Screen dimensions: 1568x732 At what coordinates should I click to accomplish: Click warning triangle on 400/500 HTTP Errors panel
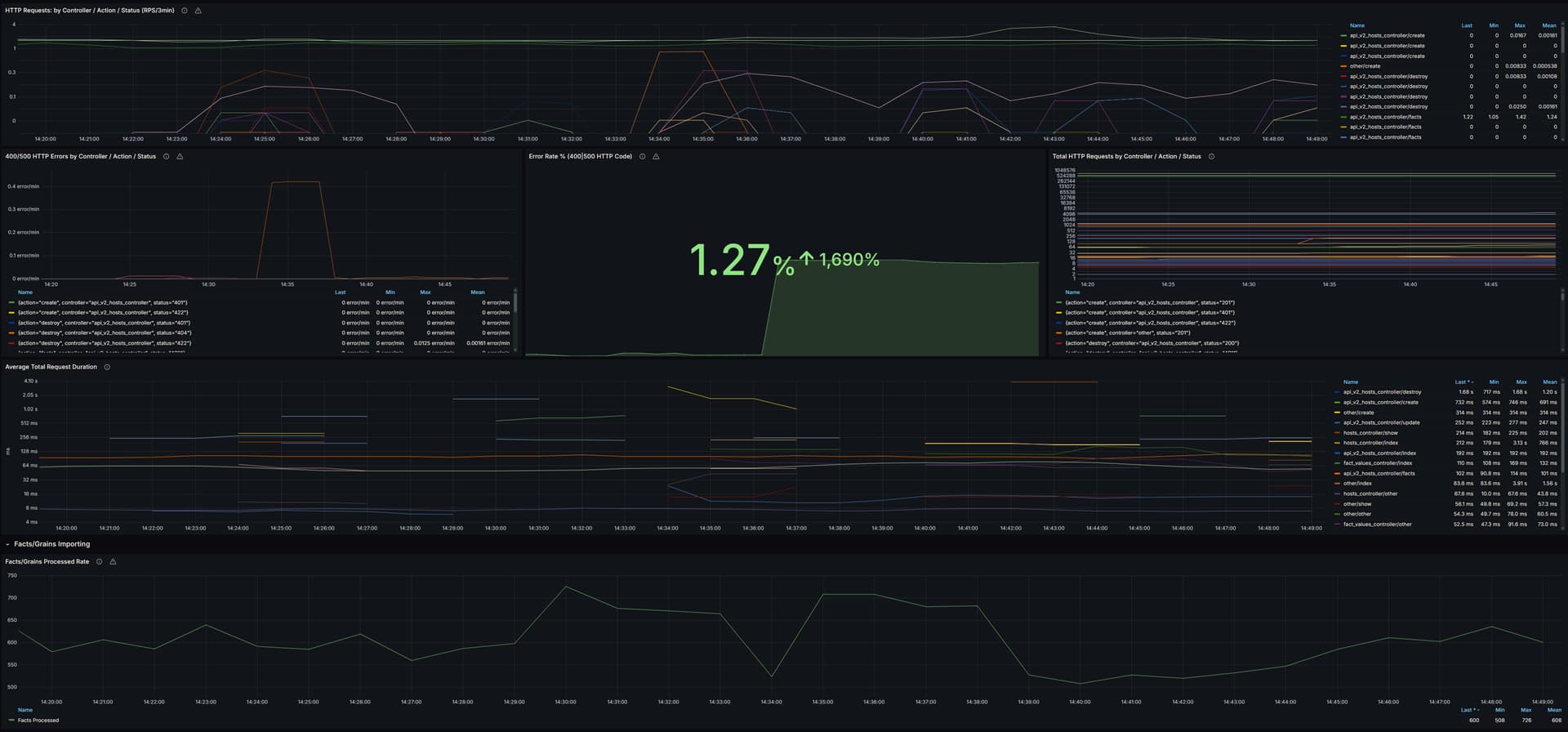pos(180,156)
